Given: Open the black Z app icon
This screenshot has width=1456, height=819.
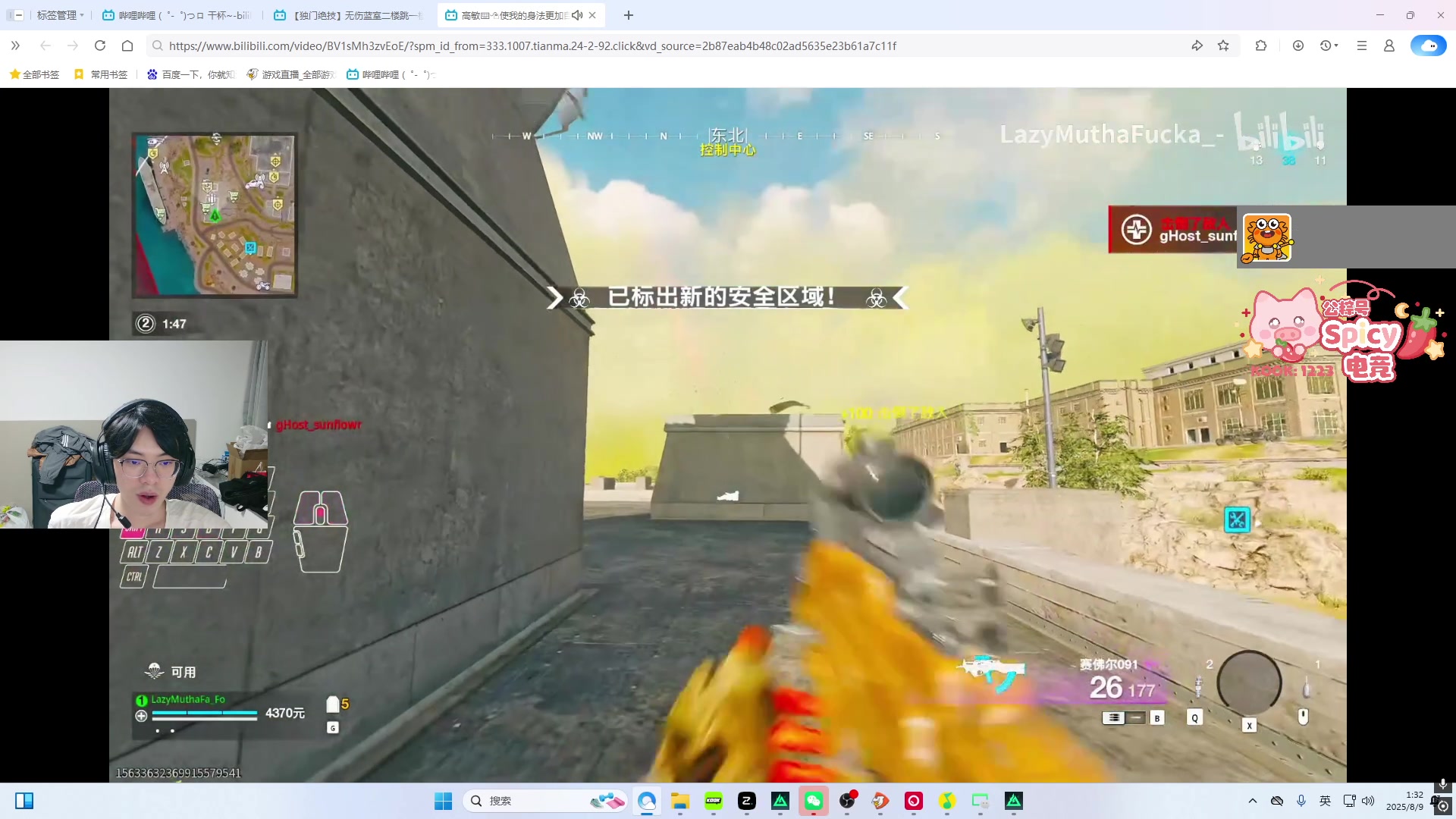Looking at the screenshot, I should pos(747,801).
